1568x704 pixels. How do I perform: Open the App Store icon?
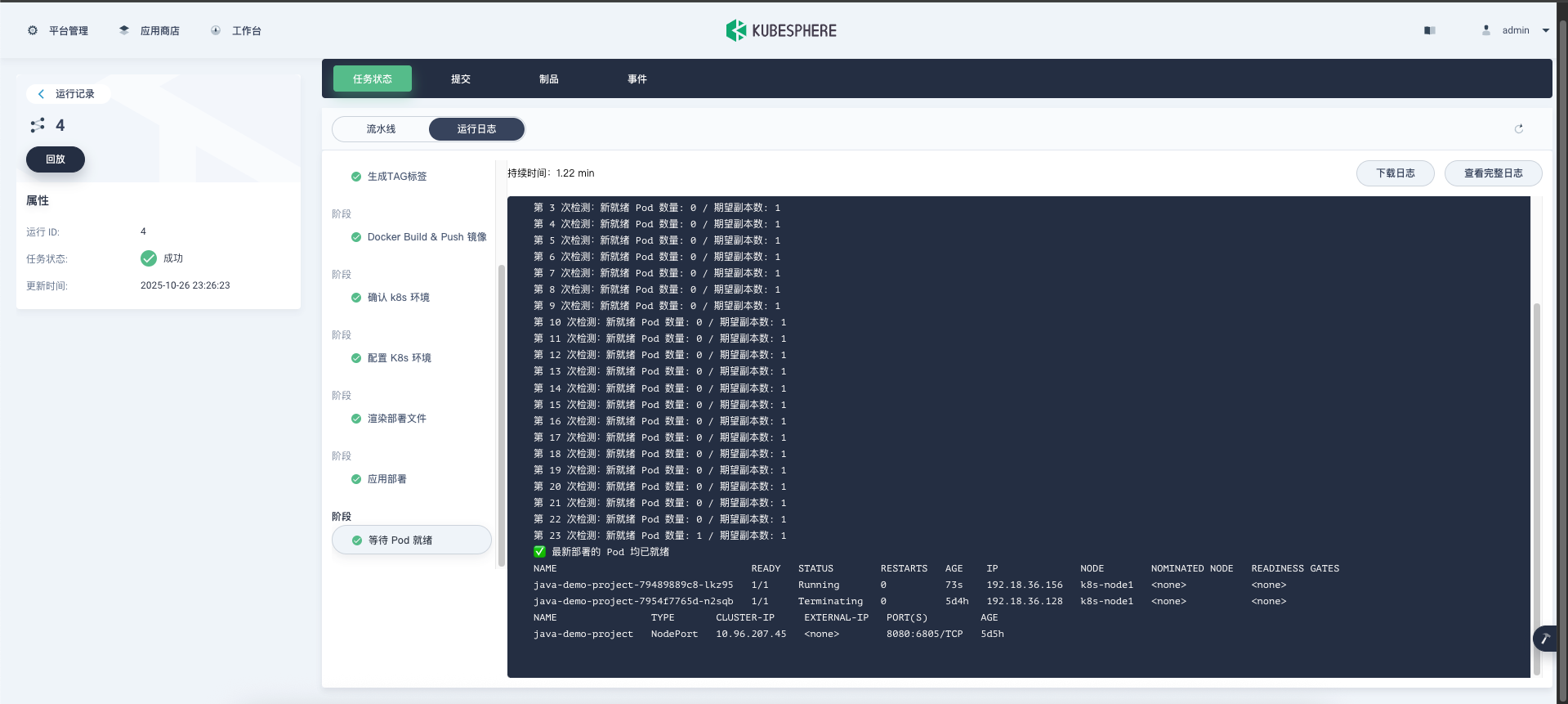124,30
